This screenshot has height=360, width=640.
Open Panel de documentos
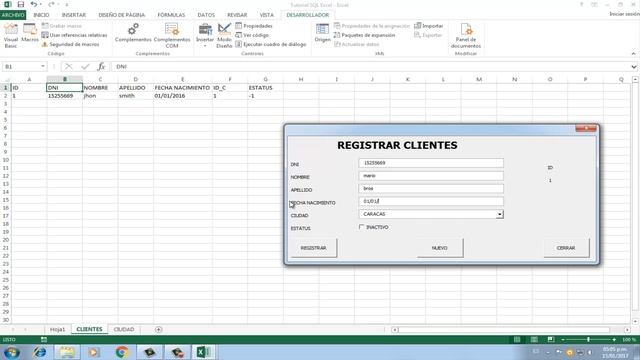(x=466, y=36)
